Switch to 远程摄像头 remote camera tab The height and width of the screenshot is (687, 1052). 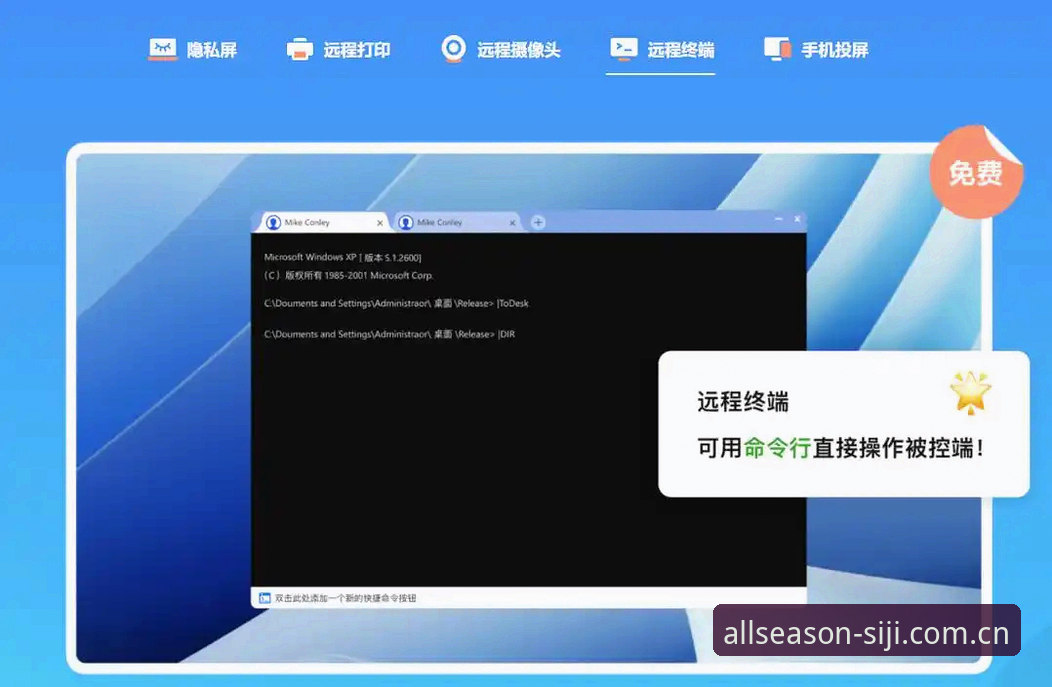500,50
